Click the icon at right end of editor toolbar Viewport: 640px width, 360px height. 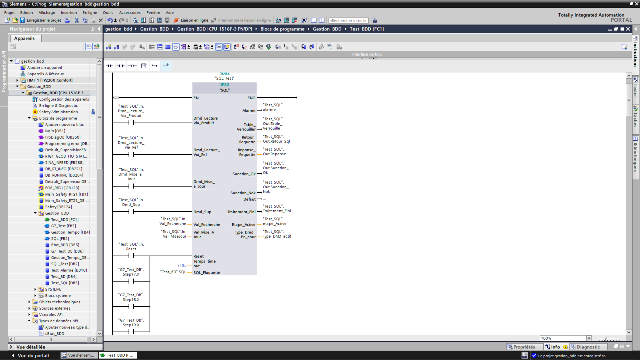pyautogui.click(x=624, y=47)
